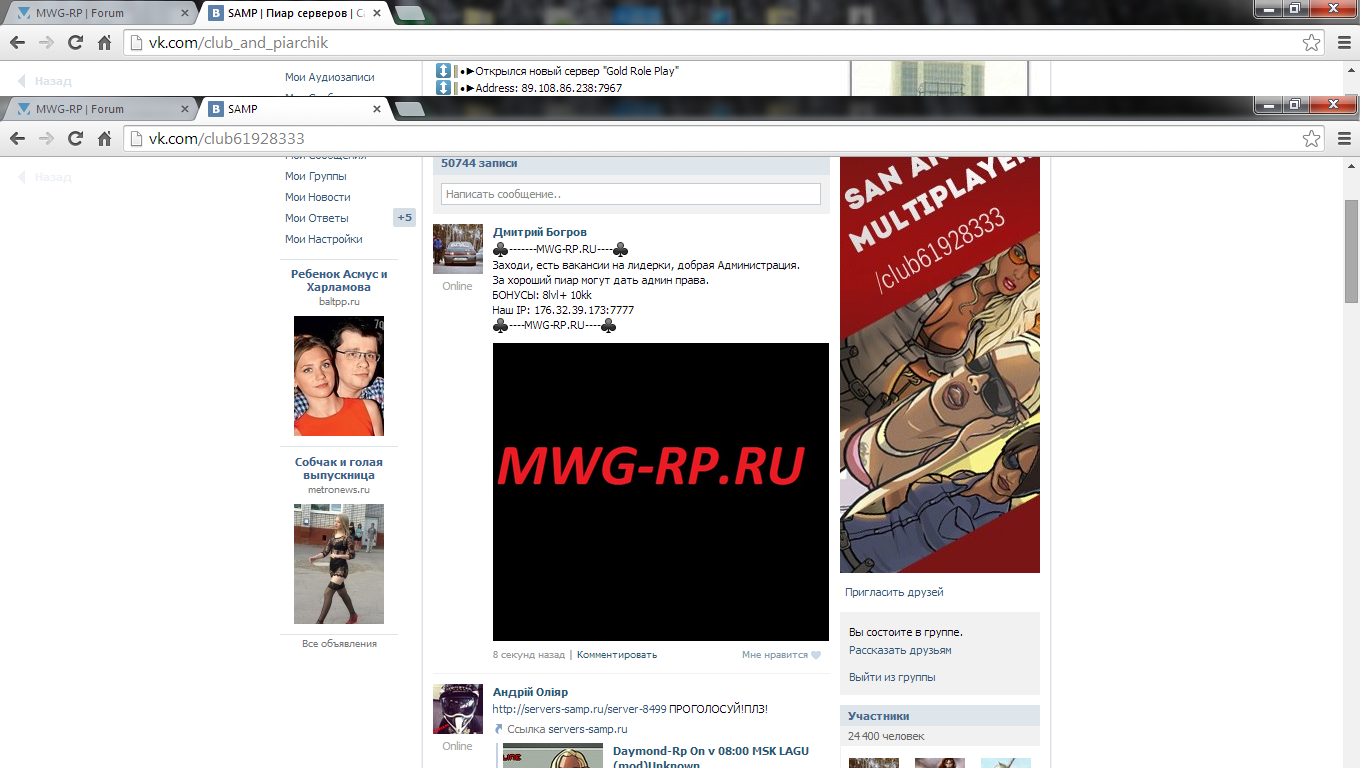Viewport: 1360px width, 768px height.
Task: Open Мои Группы in the sidebar
Action: tap(315, 176)
